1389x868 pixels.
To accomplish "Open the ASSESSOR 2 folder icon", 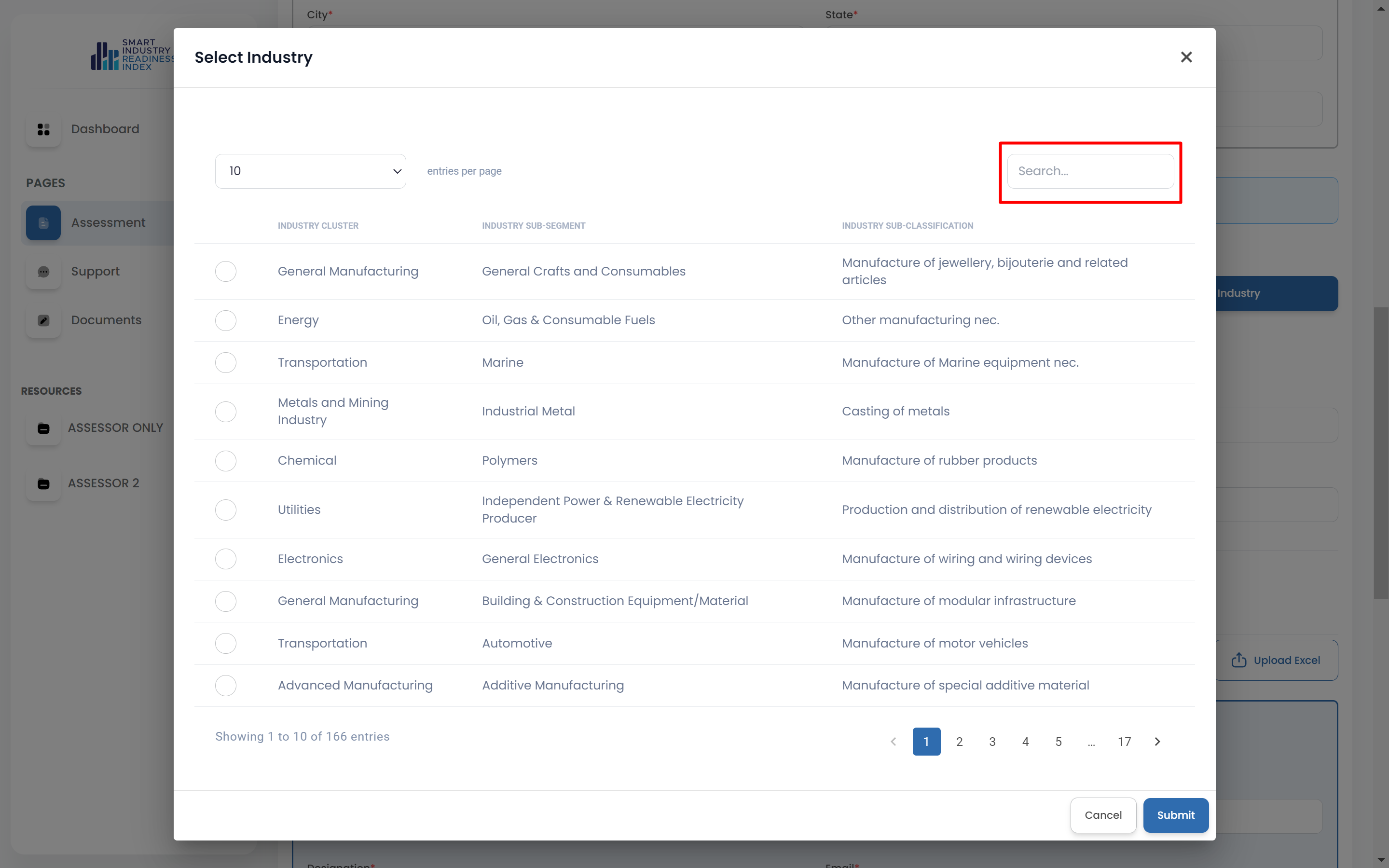I will (43, 484).
